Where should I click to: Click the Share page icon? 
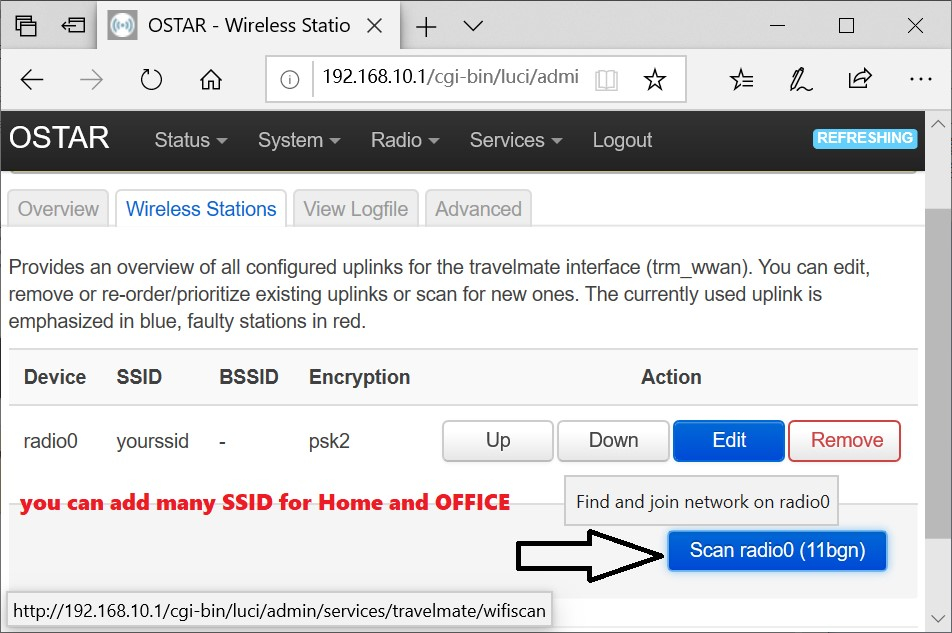coord(859,80)
